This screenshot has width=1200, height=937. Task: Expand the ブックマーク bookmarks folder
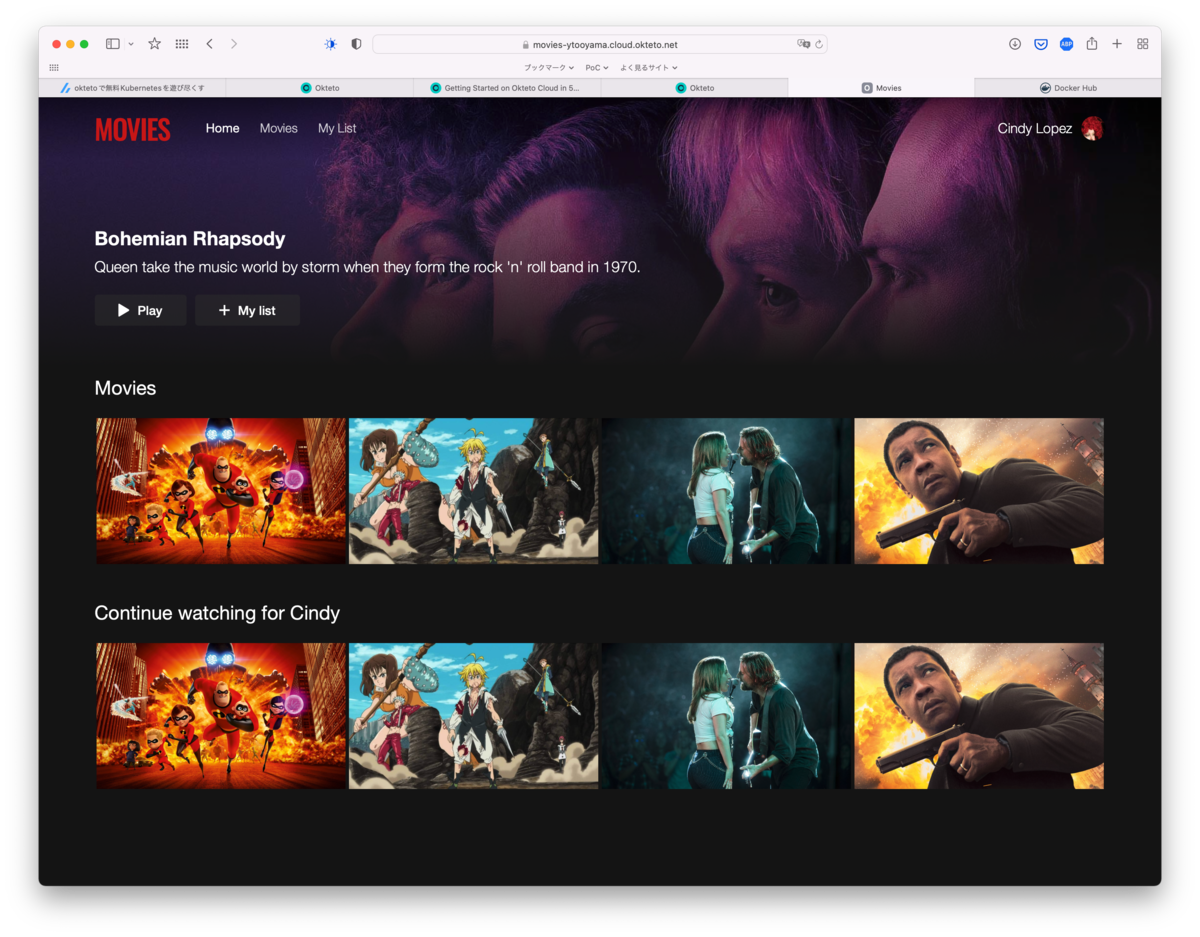pyautogui.click(x=549, y=68)
